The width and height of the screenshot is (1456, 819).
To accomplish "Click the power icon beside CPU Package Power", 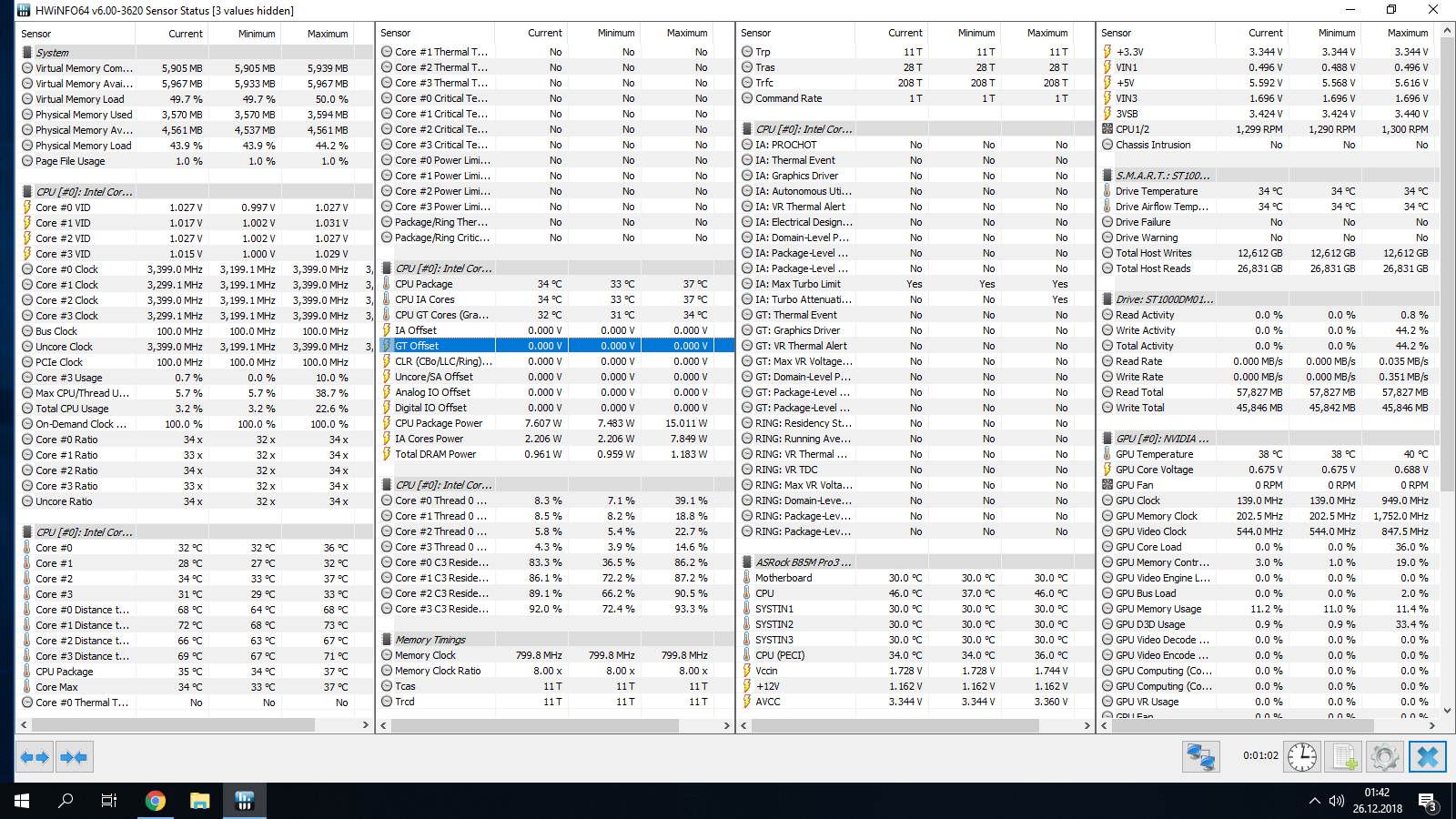I will [387, 423].
